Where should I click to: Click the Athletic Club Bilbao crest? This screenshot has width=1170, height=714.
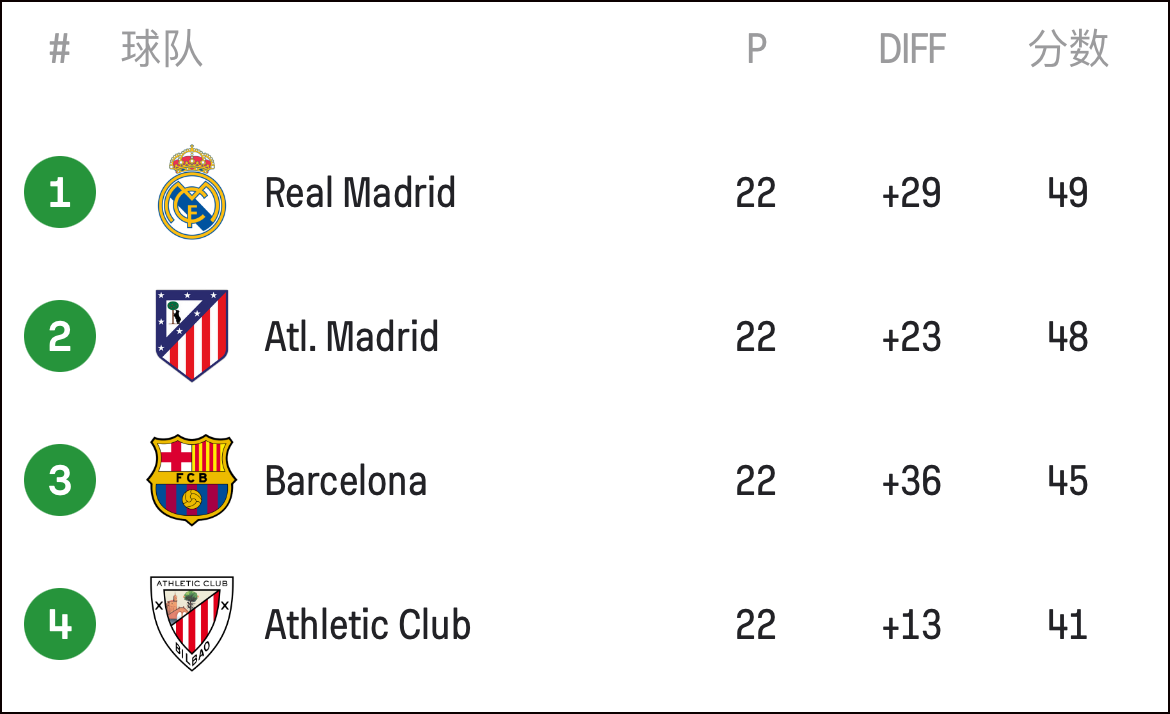point(192,624)
